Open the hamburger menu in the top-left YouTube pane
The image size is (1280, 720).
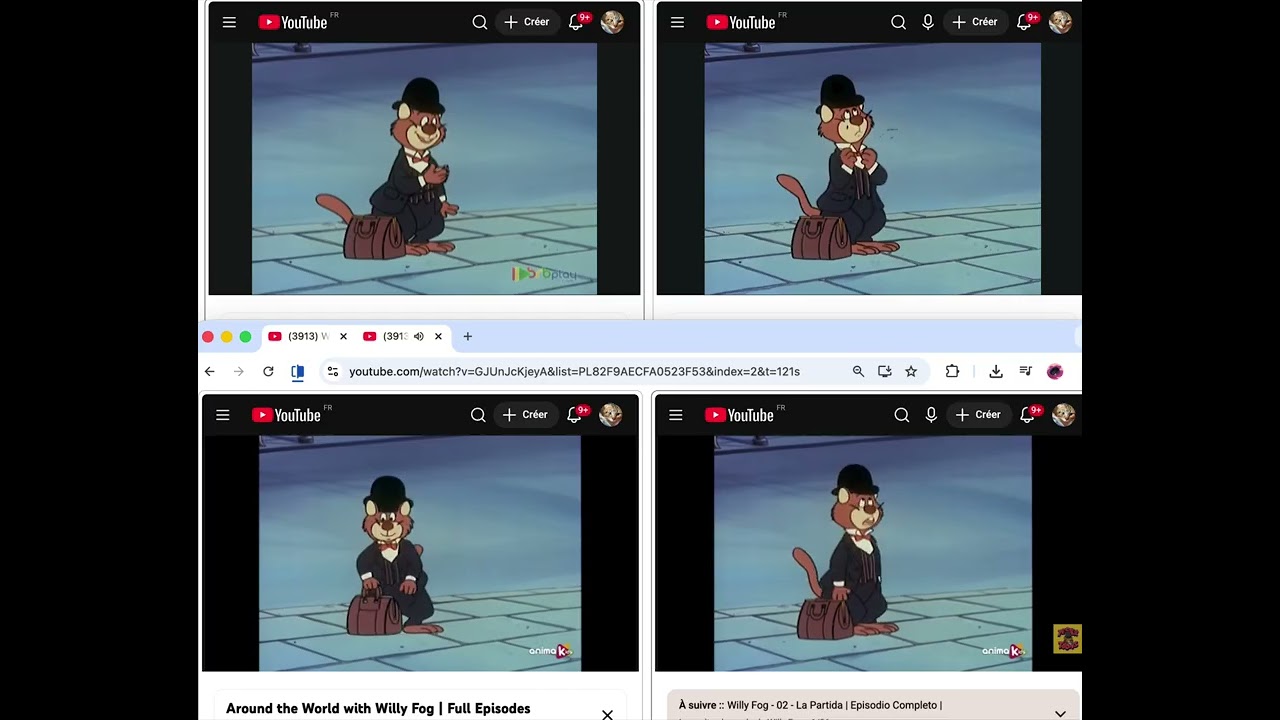[x=229, y=22]
